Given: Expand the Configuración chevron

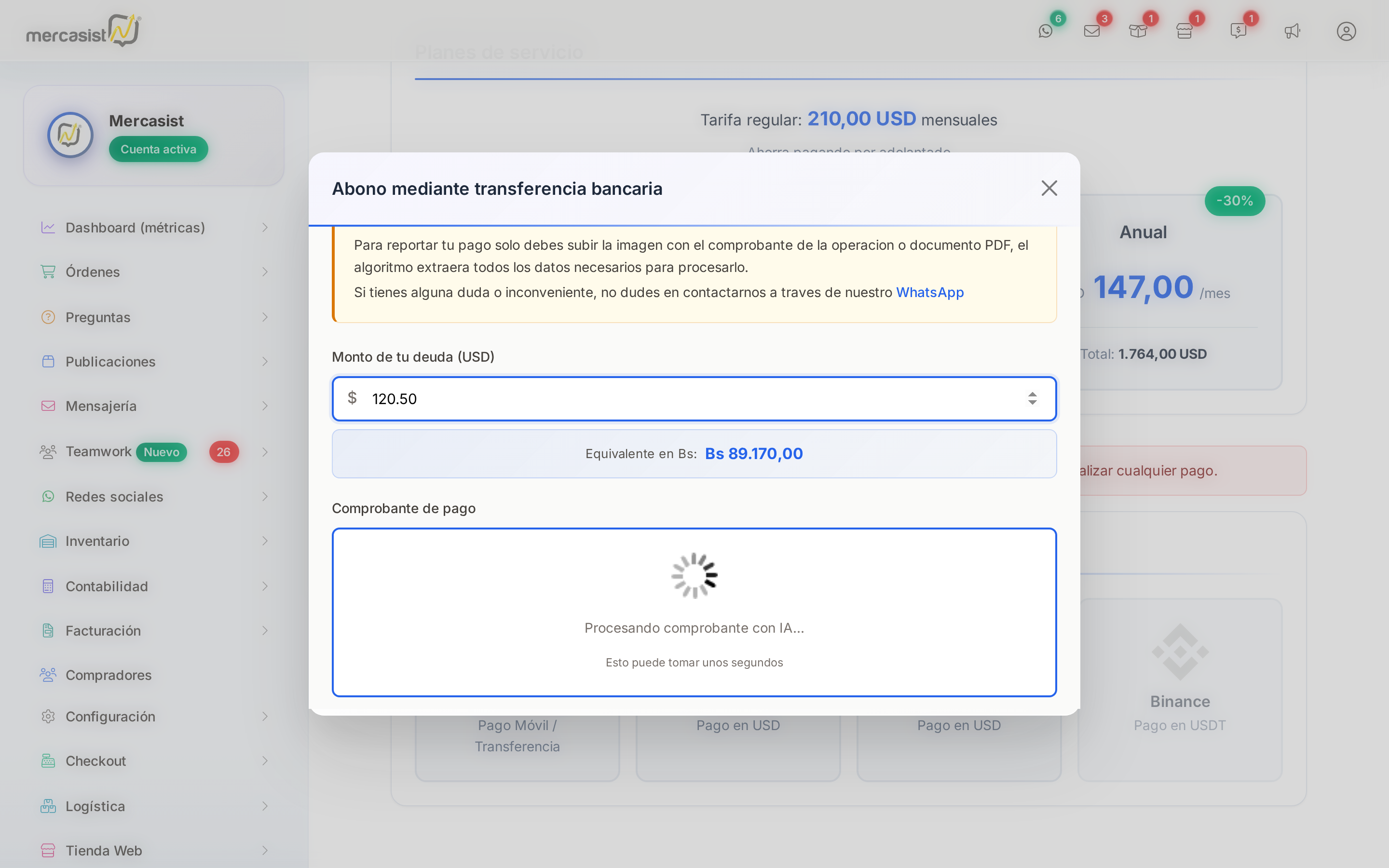Looking at the screenshot, I should (265, 717).
